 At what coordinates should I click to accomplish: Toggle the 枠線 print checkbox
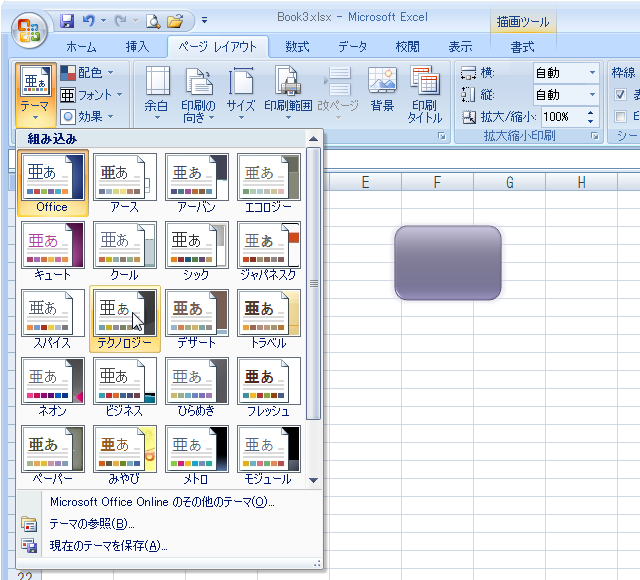[x=620, y=117]
